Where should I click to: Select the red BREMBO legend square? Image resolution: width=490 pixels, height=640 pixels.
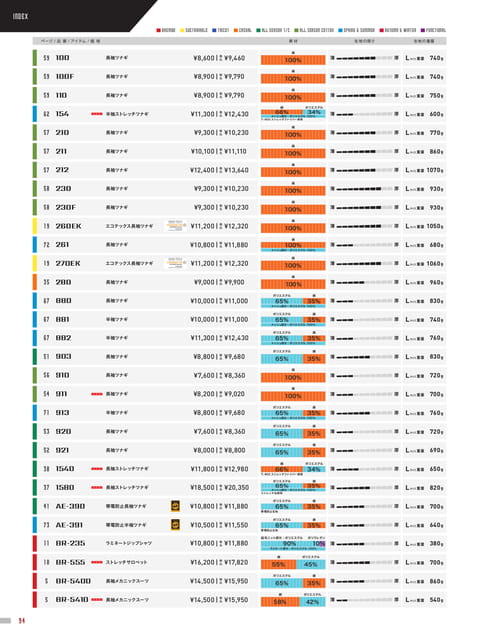158,30
